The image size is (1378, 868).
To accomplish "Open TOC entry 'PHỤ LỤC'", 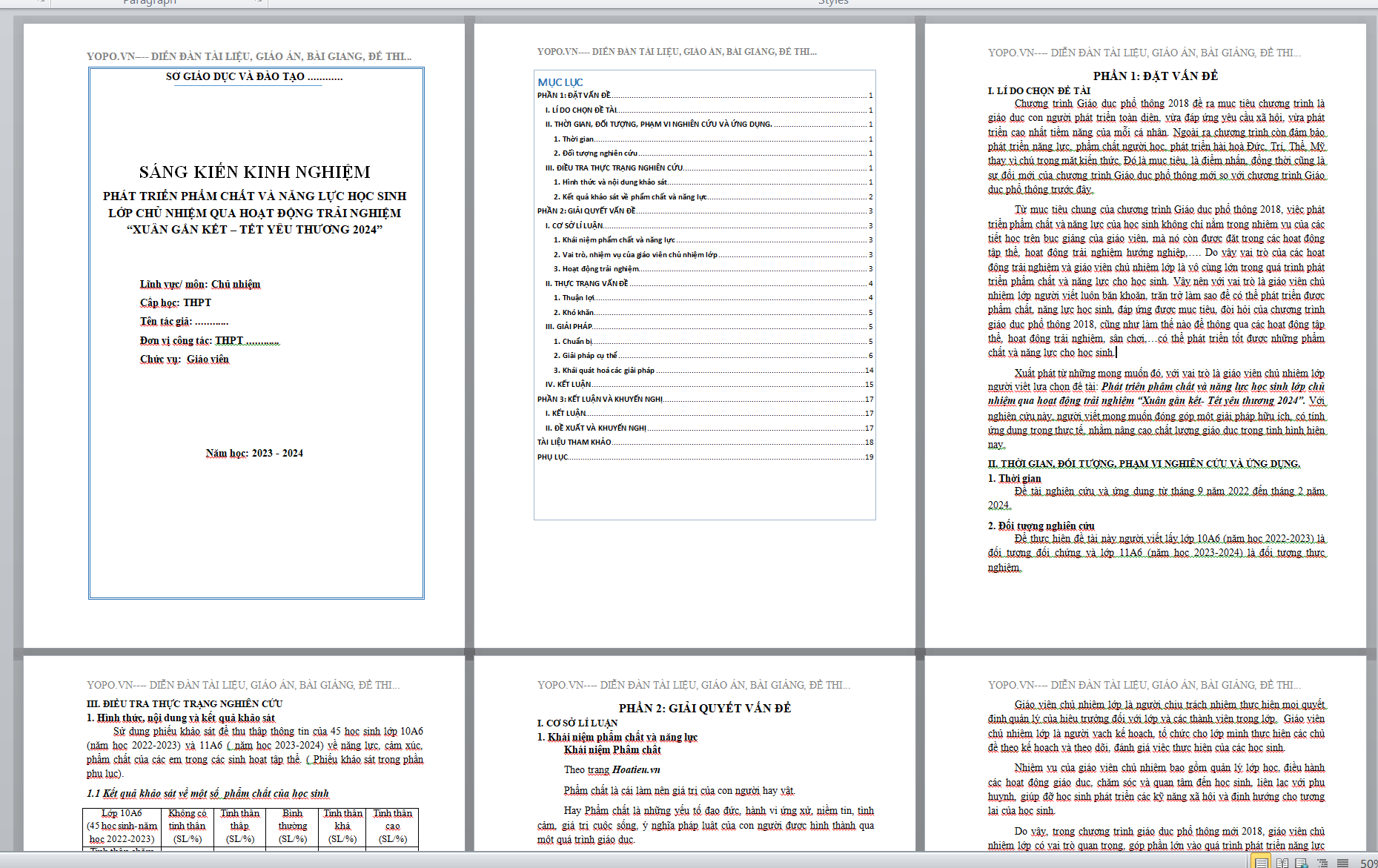I will (705, 457).
